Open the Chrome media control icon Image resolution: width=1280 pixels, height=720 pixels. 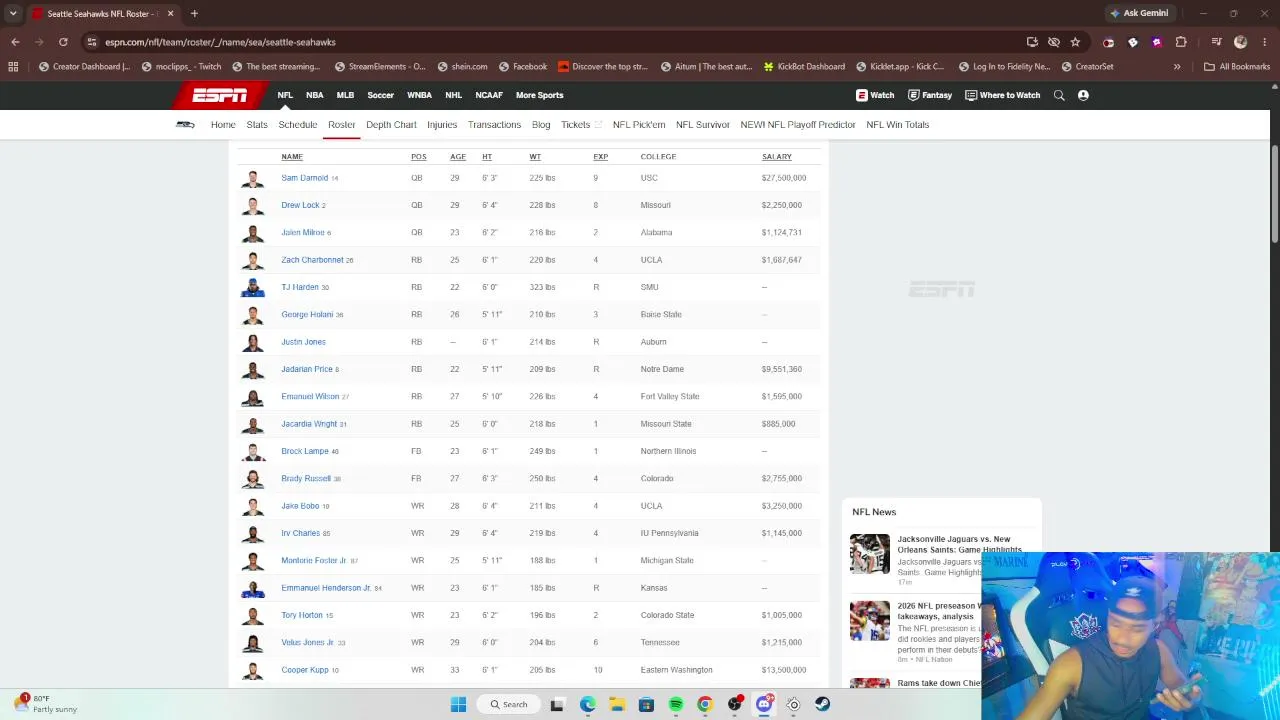pos(1216,42)
